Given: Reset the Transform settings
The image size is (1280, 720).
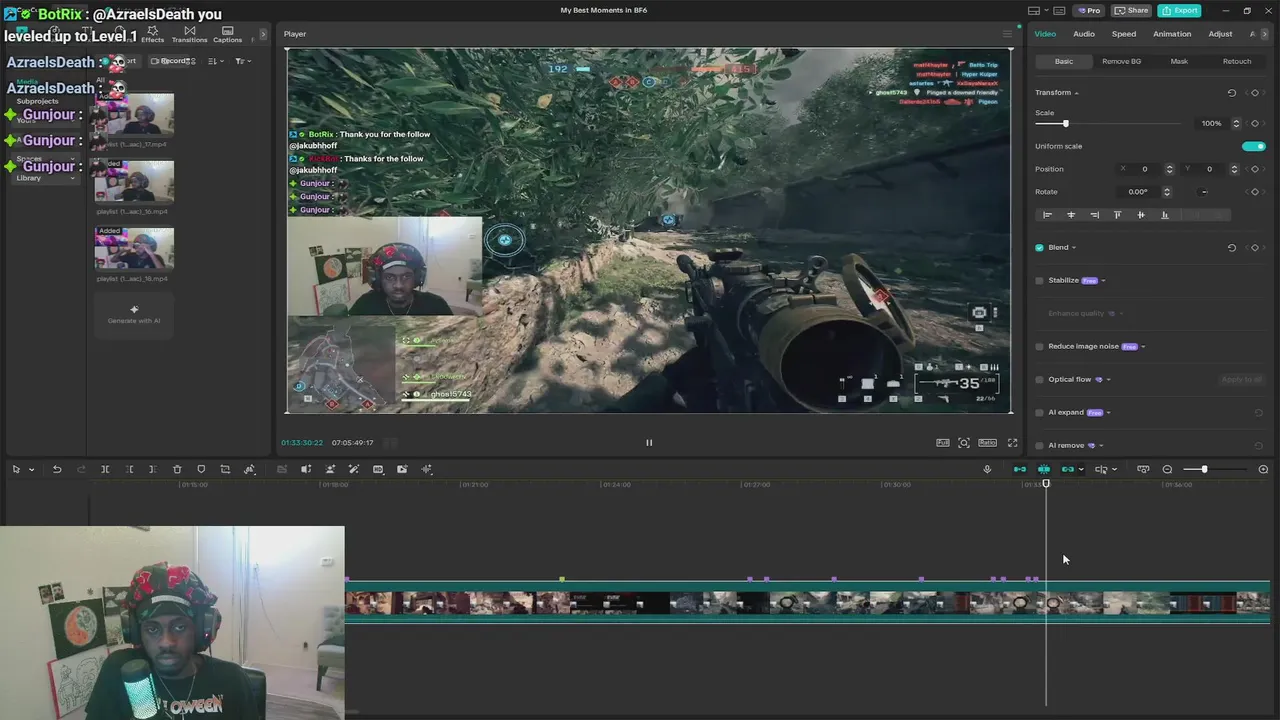Looking at the screenshot, I should [x=1232, y=93].
